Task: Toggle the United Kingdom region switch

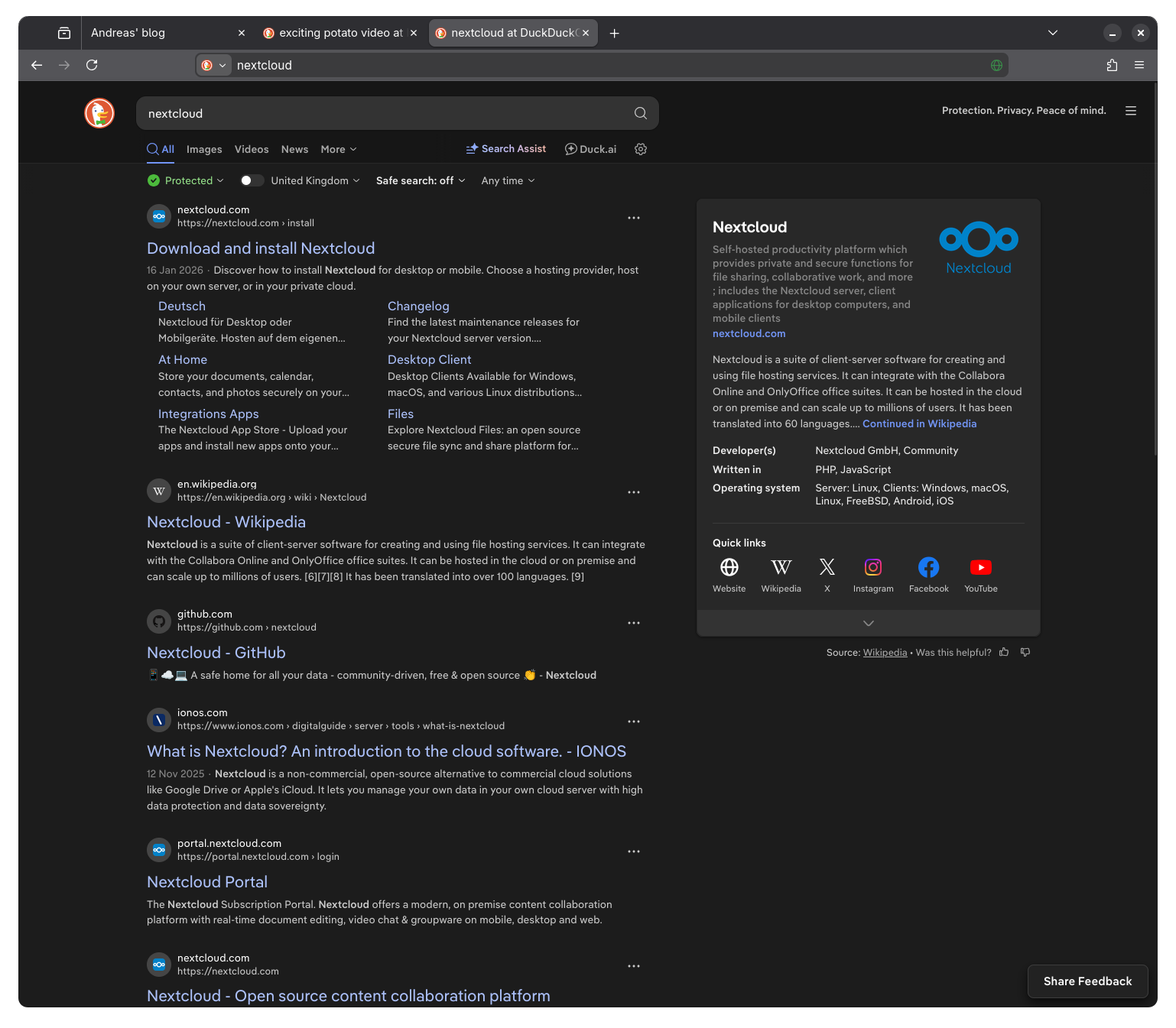Action: coord(251,180)
